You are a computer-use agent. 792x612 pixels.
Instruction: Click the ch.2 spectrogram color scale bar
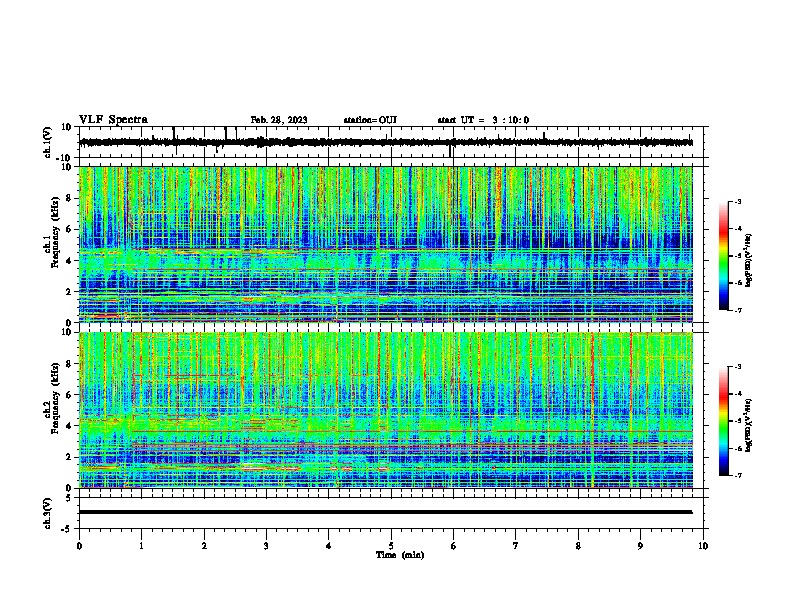click(x=723, y=421)
